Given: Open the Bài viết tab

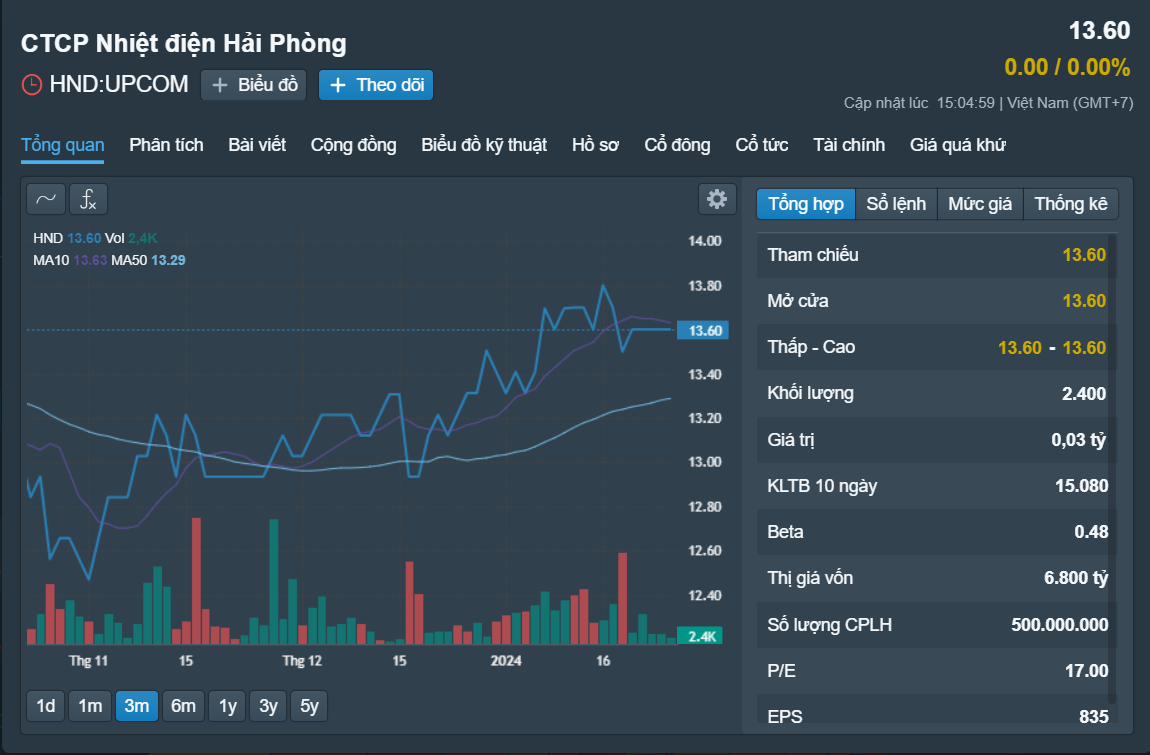Looking at the screenshot, I should (x=257, y=145).
